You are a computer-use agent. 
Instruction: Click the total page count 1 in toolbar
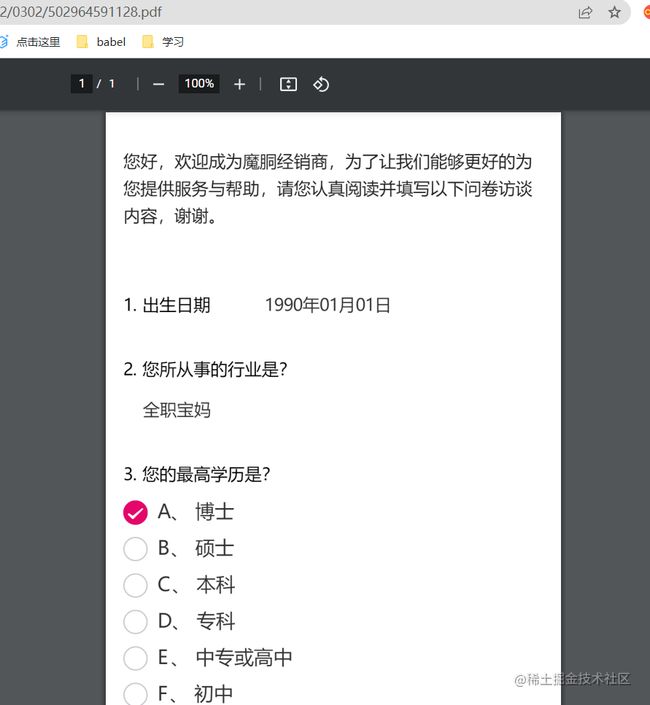112,84
